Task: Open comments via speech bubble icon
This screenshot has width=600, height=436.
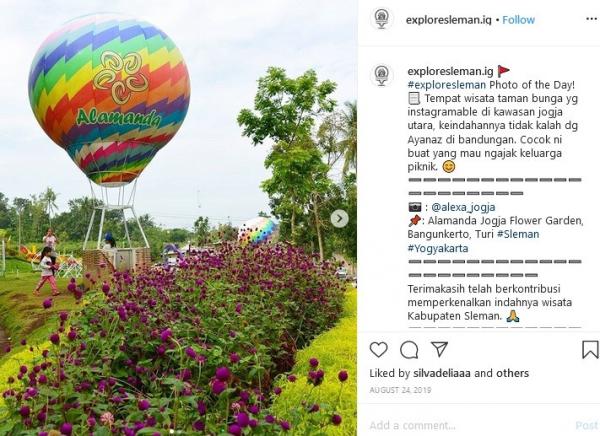Action: tap(409, 349)
